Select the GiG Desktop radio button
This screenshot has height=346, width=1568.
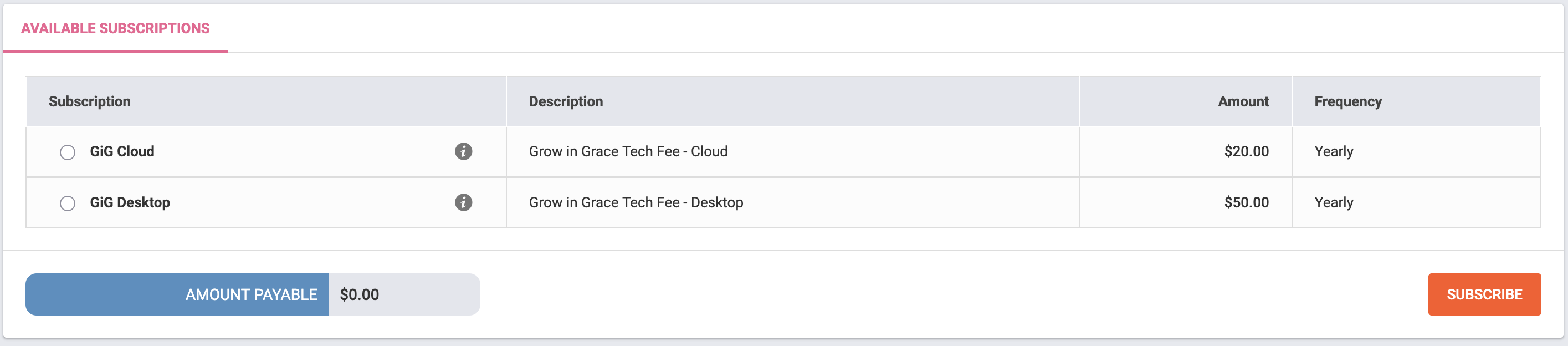(x=68, y=203)
